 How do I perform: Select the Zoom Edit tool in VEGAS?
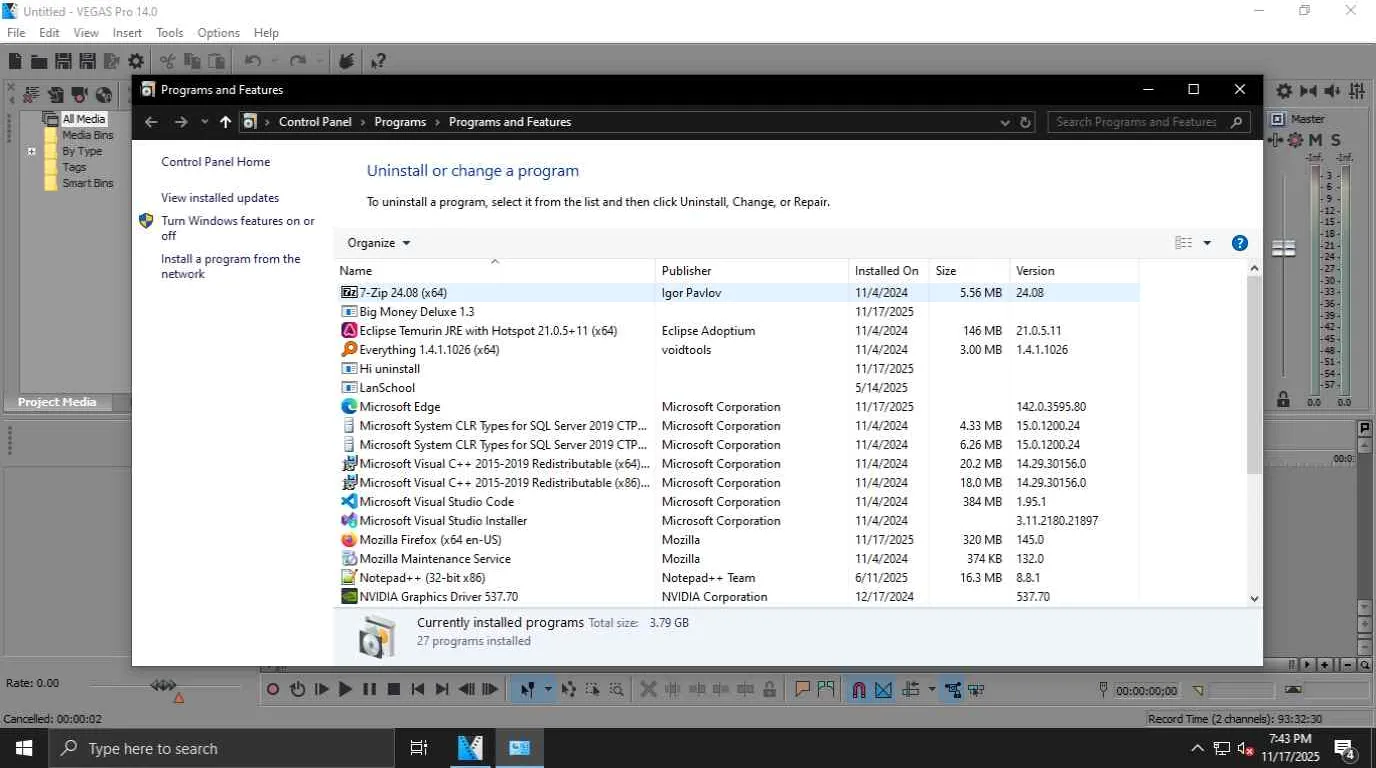tap(617, 689)
